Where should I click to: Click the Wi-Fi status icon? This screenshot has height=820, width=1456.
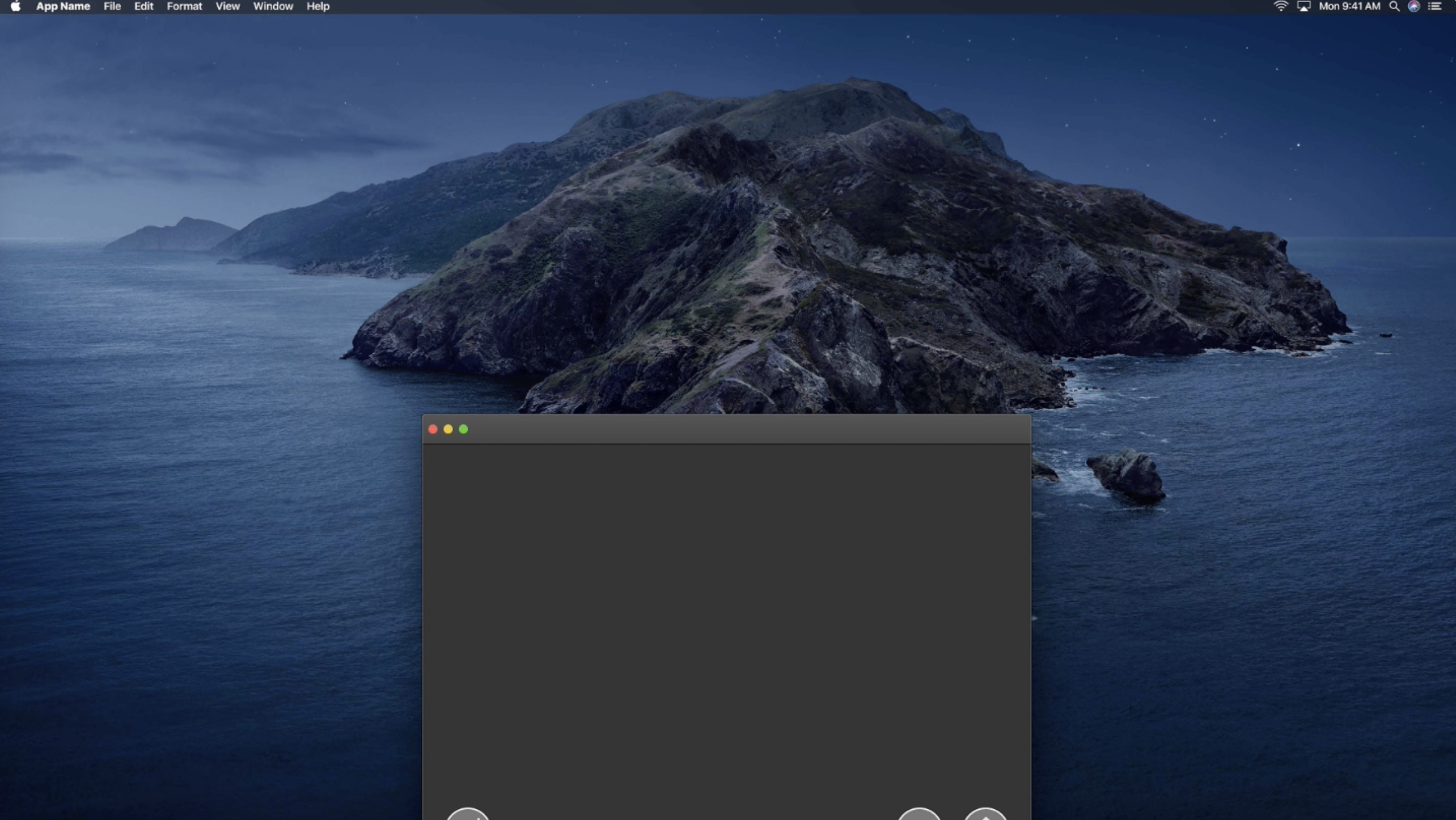pyautogui.click(x=1280, y=6)
